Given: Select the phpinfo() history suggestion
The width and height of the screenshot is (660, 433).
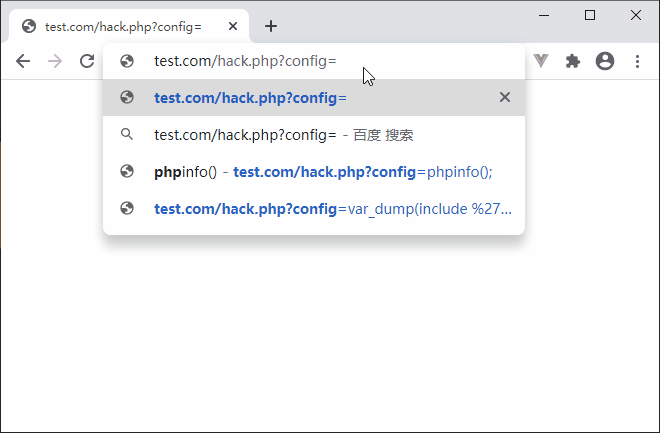Looking at the screenshot, I should [314, 172].
